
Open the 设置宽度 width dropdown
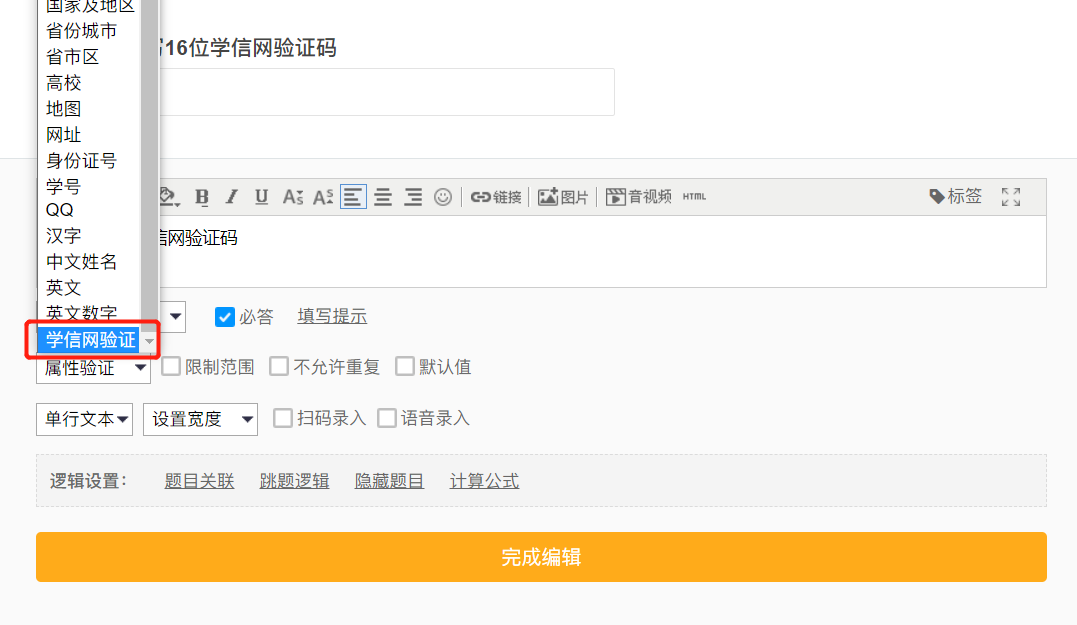pos(201,419)
